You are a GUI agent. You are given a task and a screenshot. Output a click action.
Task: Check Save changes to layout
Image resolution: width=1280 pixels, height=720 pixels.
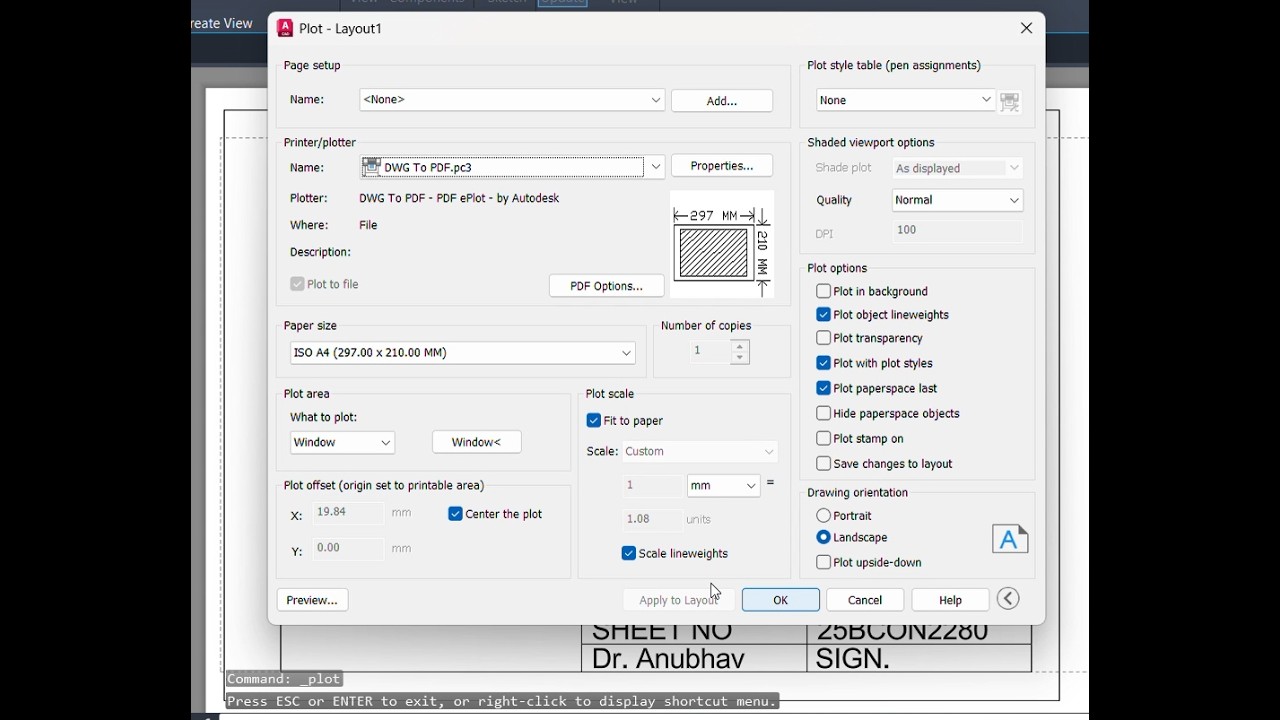point(823,463)
